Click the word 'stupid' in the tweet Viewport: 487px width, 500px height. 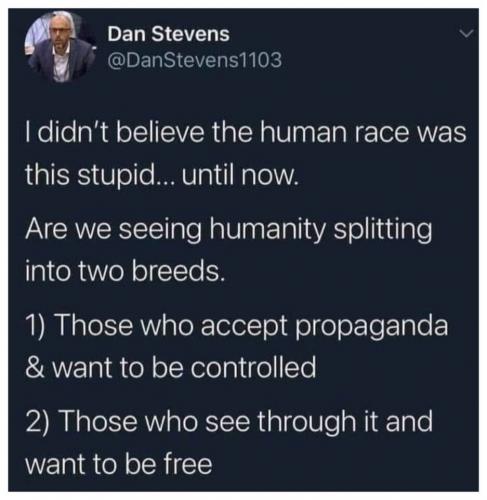(119, 176)
